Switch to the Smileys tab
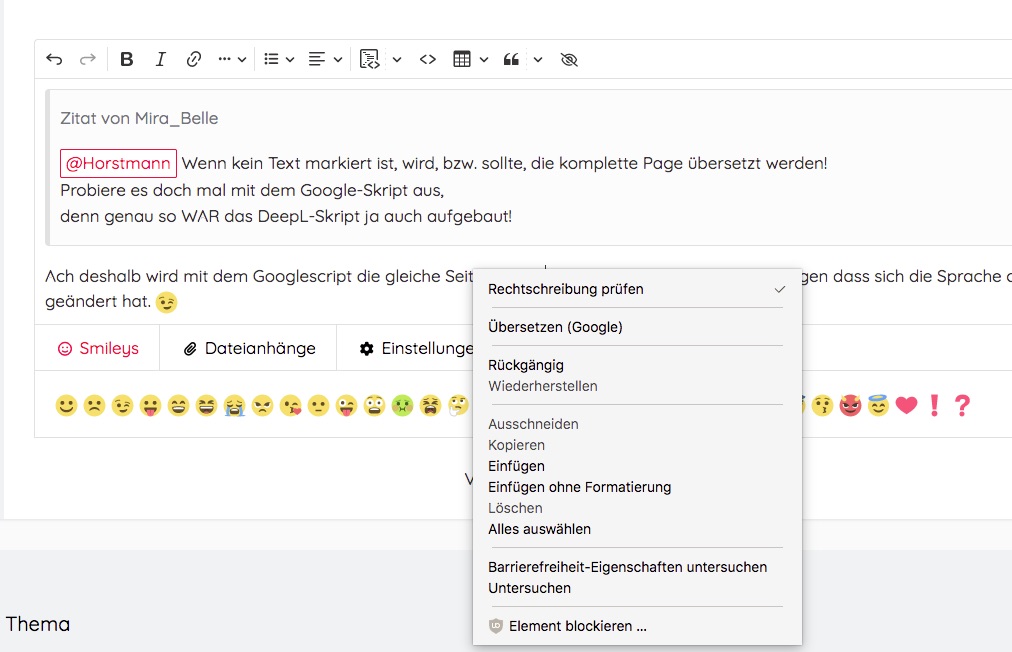 (x=98, y=349)
